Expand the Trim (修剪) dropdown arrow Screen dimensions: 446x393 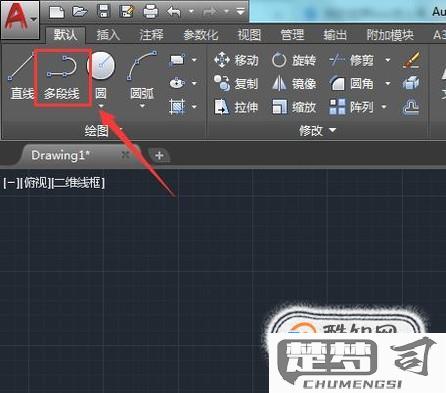(388, 60)
